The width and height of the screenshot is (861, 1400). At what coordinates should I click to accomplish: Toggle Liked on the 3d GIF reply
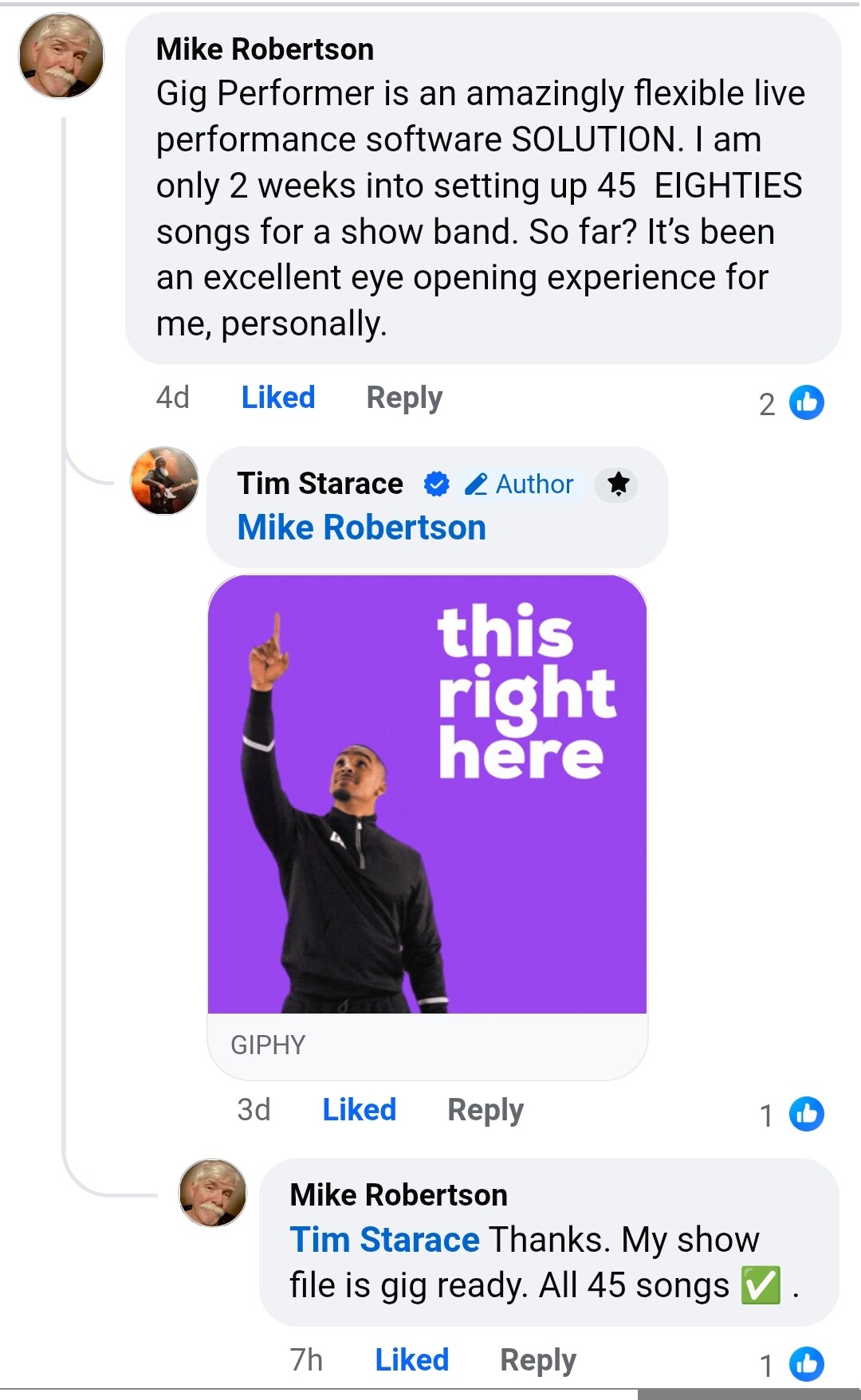click(359, 1109)
